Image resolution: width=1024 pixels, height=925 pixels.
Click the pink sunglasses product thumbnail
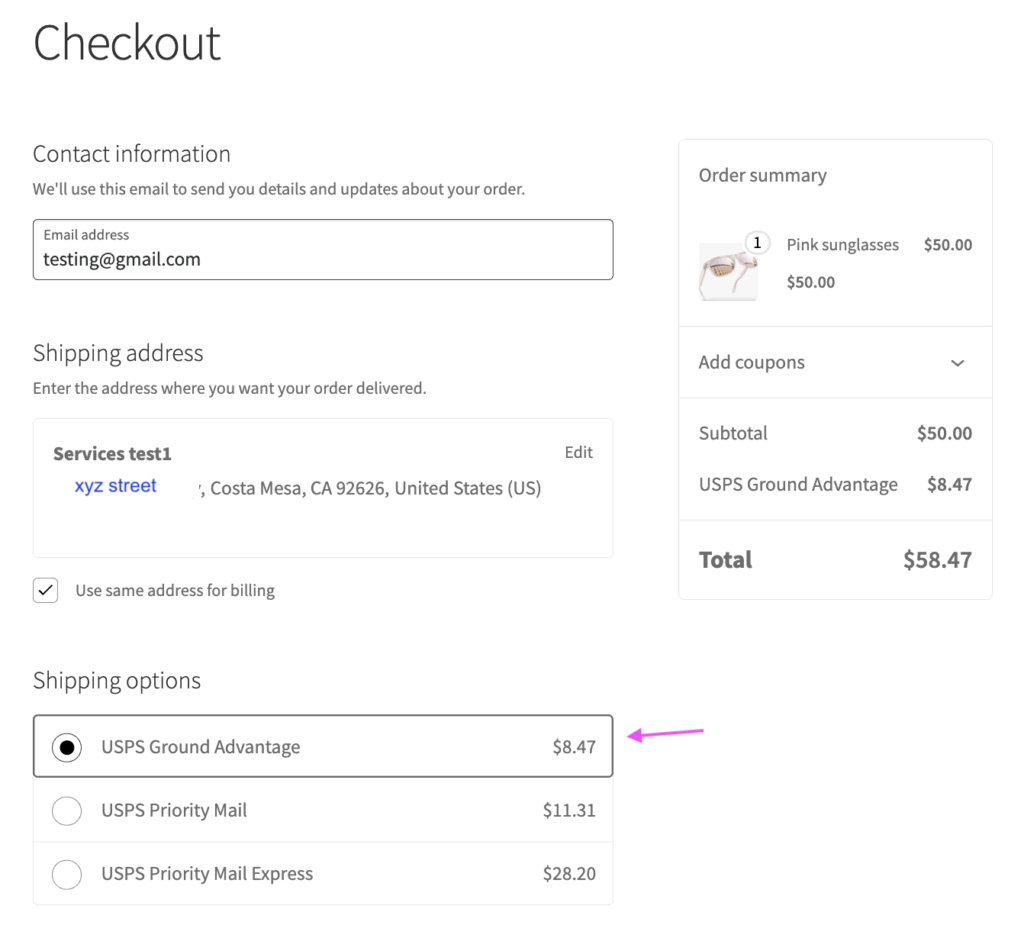click(x=727, y=272)
